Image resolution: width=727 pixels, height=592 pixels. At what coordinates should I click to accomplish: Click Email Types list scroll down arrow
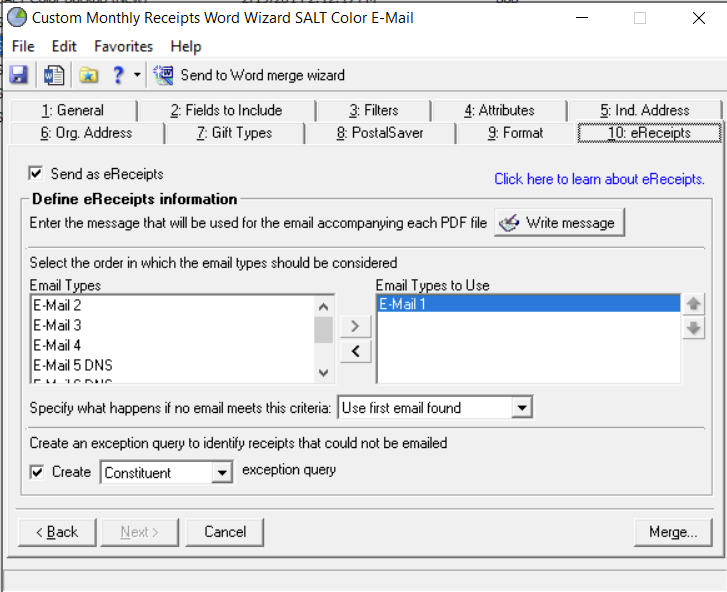(324, 373)
